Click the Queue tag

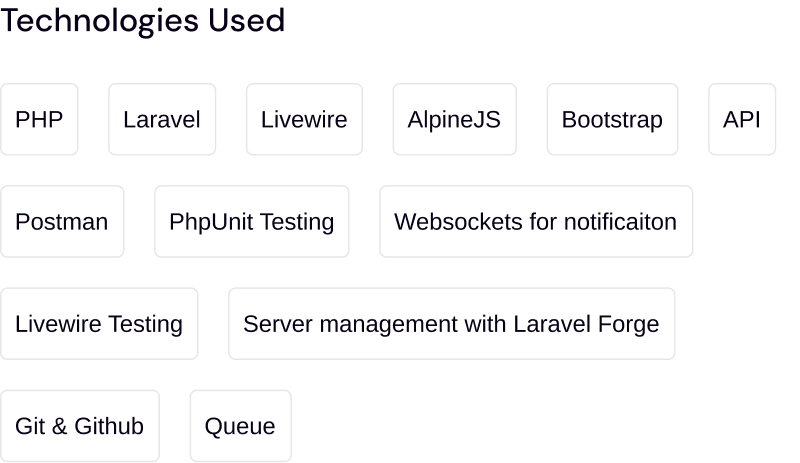click(x=240, y=426)
